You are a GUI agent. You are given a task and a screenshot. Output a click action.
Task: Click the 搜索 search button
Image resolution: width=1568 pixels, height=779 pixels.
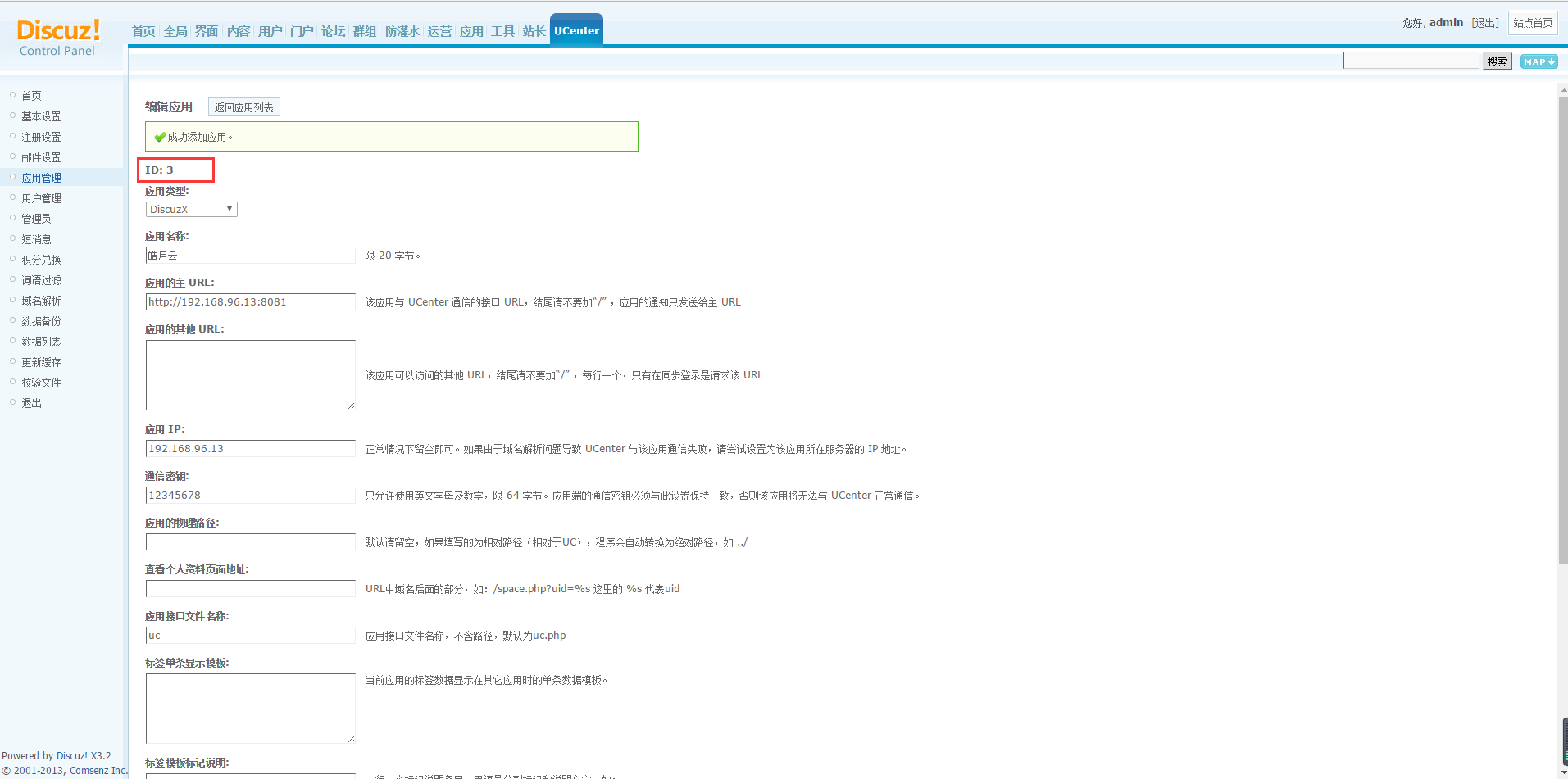[1497, 61]
